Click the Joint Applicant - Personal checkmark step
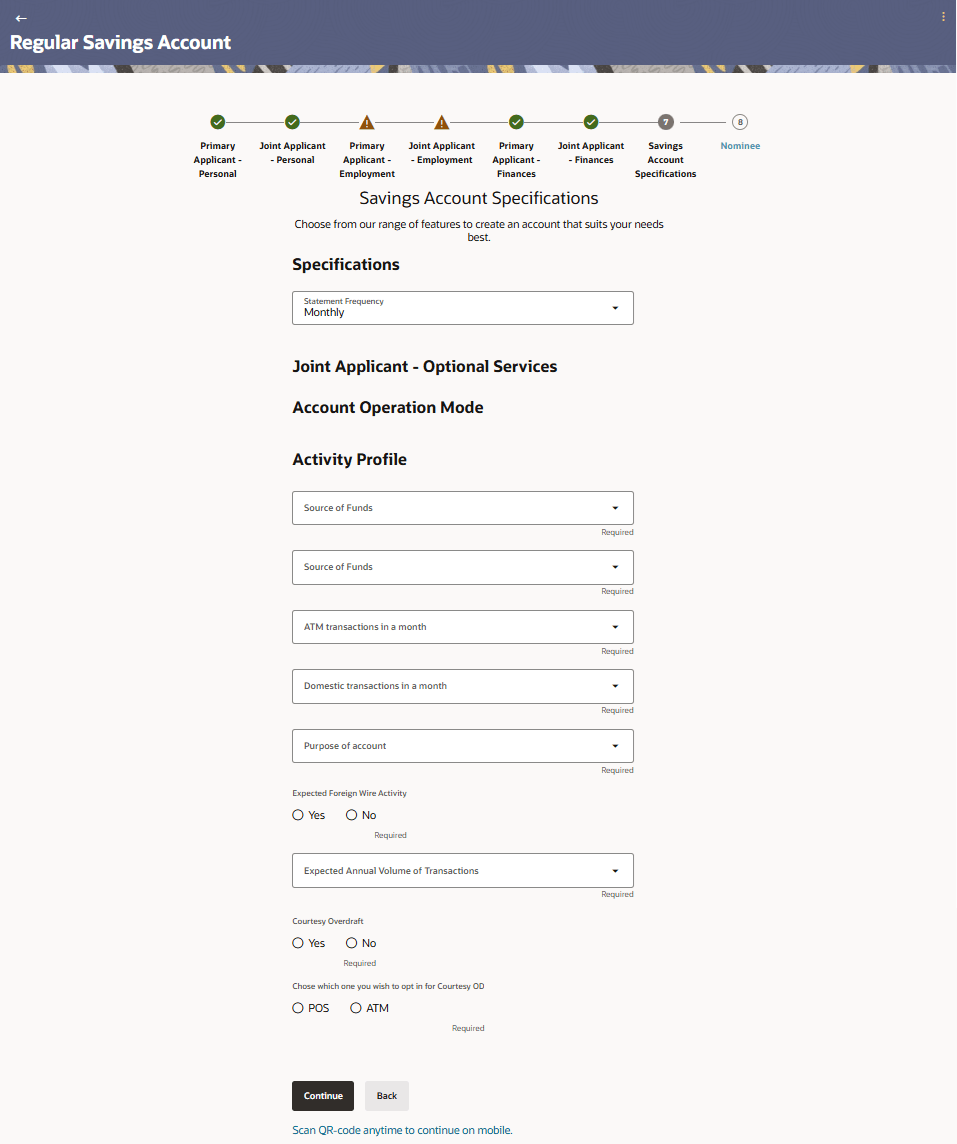957x1144 pixels. [292, 122]
